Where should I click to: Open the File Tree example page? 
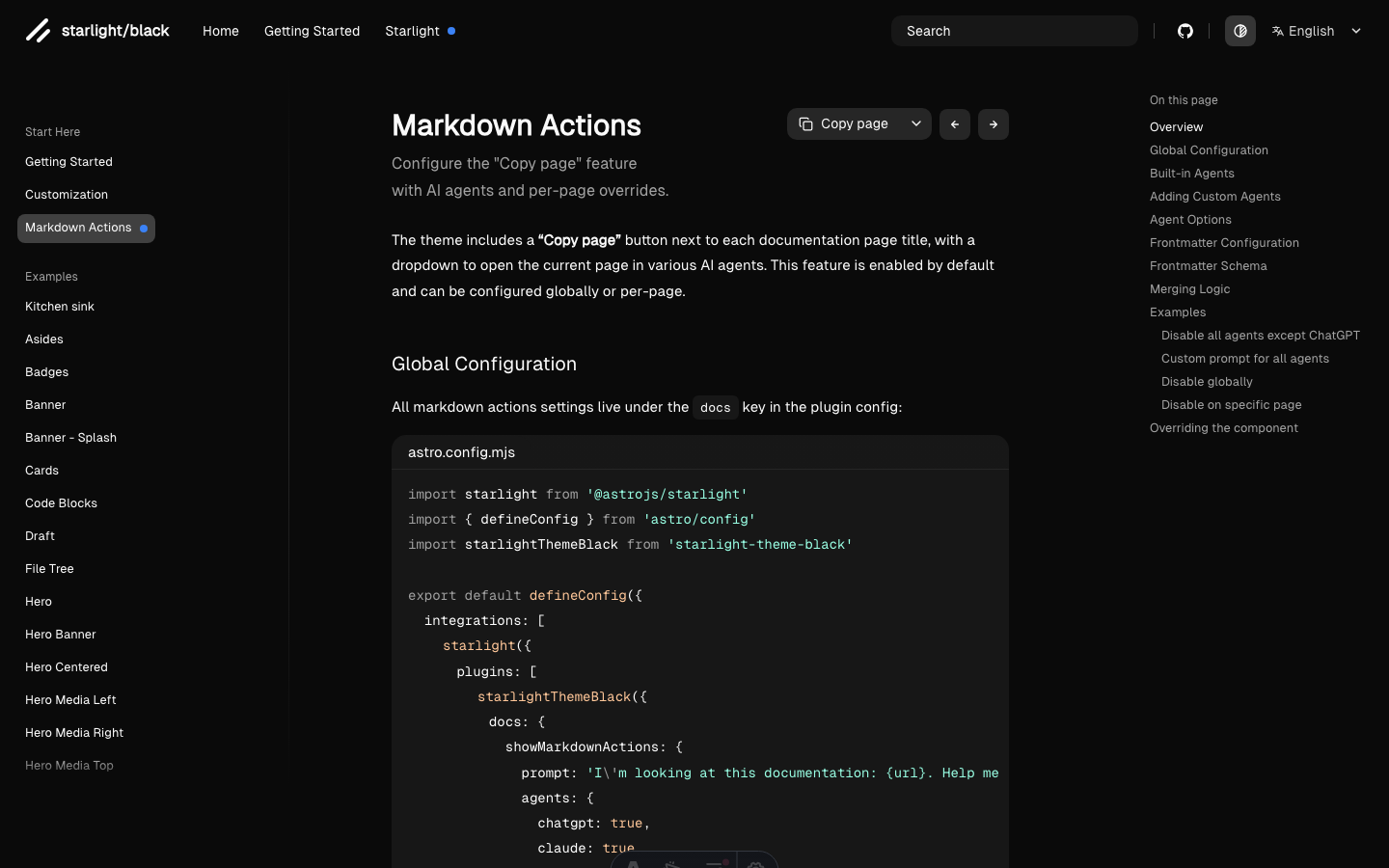[49, 569]
